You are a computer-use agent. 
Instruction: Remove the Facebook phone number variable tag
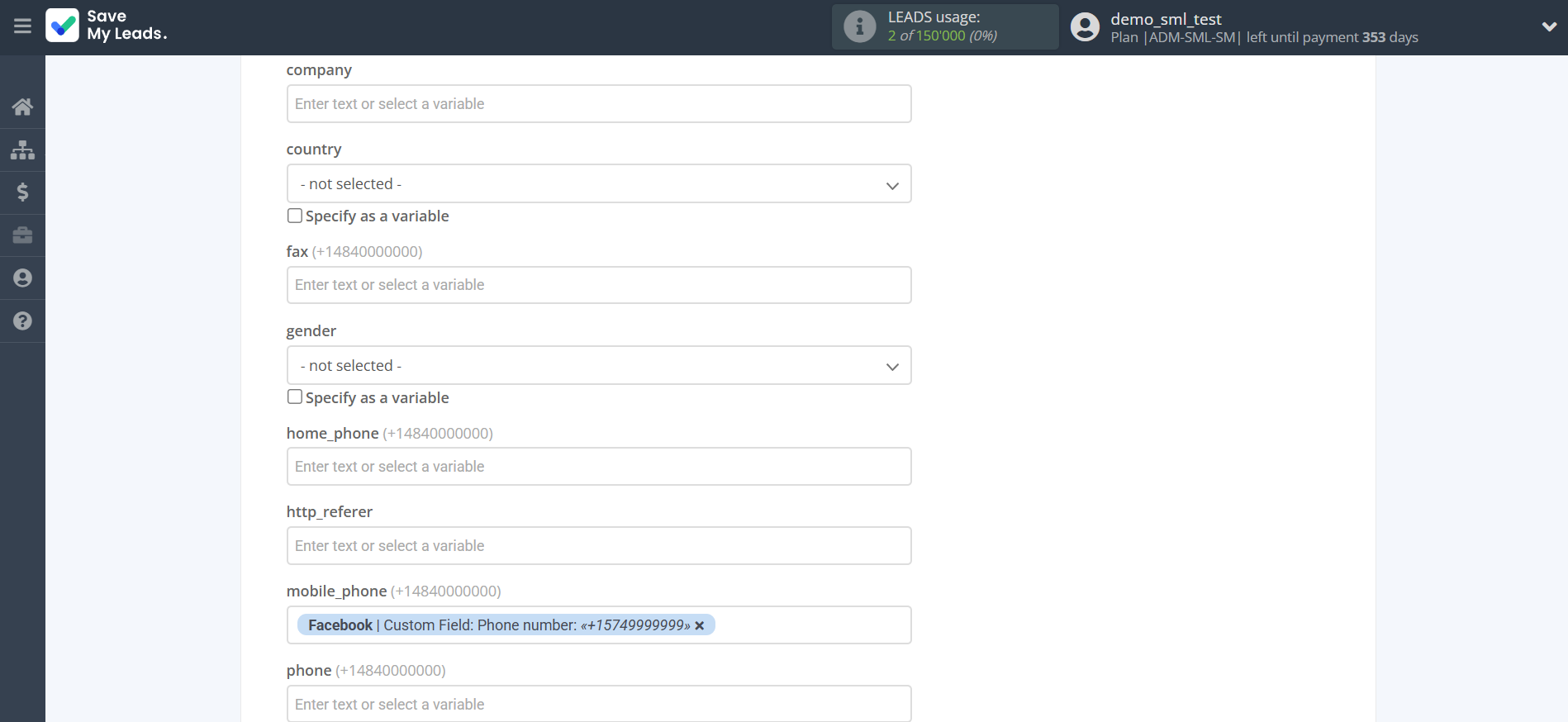(x=700, y=626)
